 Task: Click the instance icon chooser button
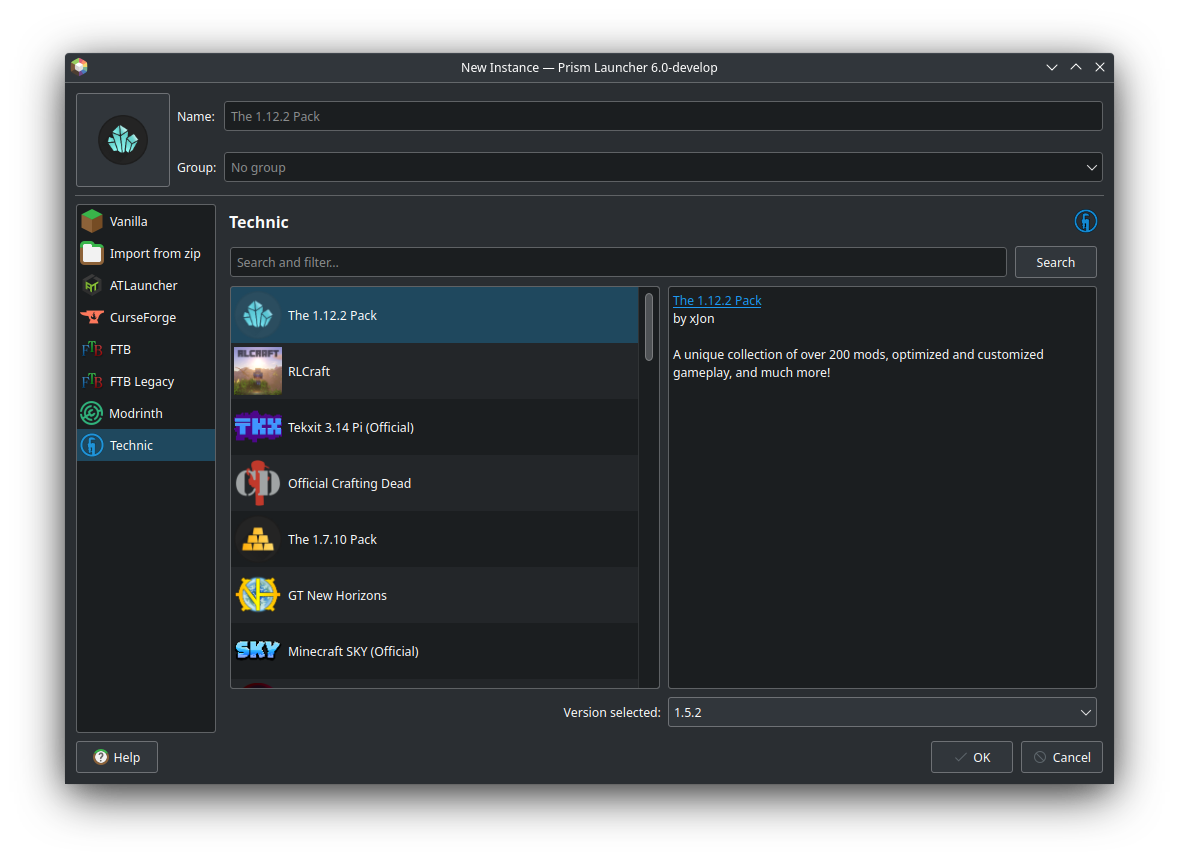coord(123,140)
